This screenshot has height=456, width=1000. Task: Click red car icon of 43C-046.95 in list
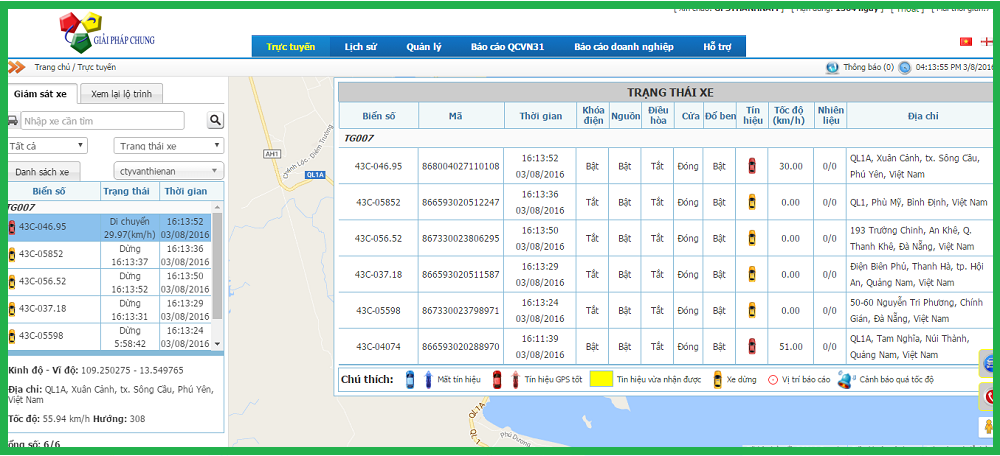11,226
